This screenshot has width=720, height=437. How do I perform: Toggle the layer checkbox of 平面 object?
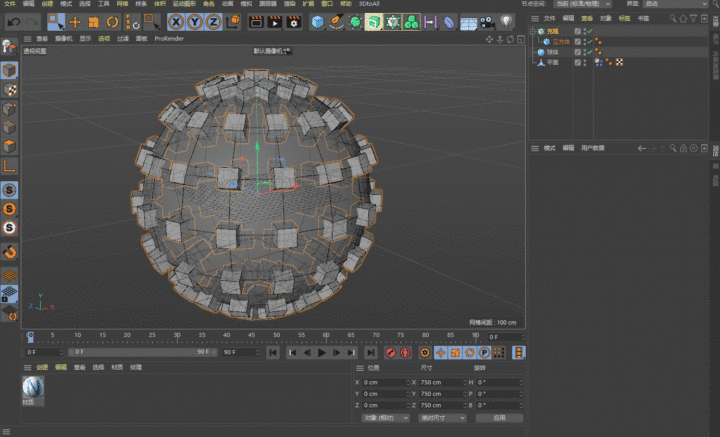coord(578,62)
